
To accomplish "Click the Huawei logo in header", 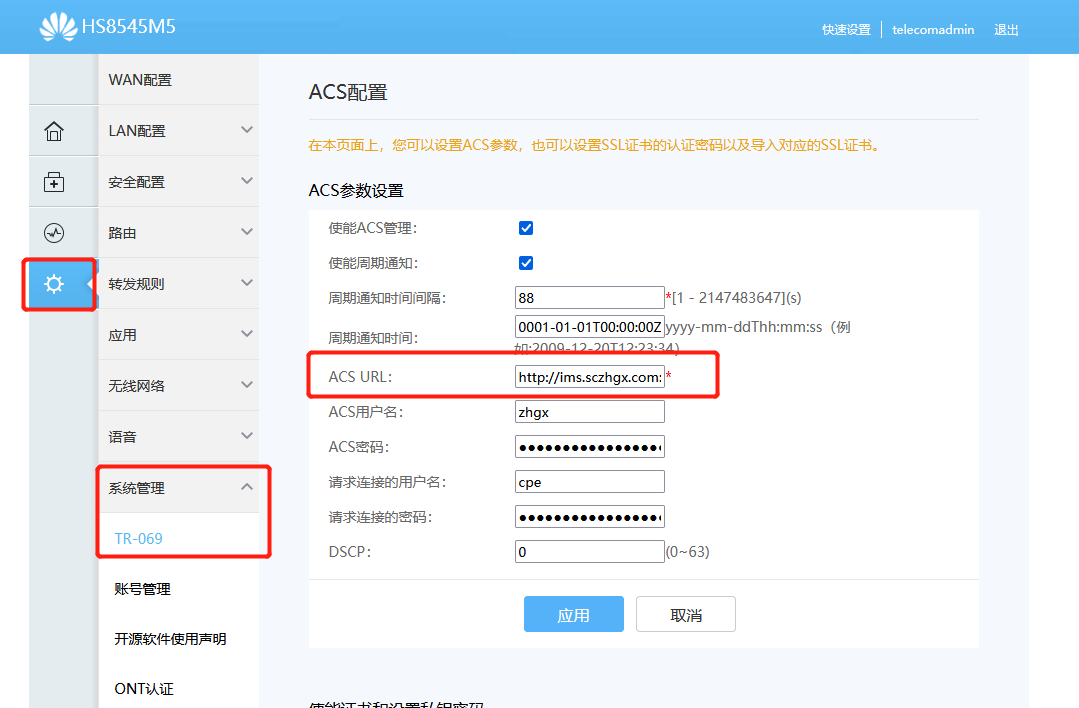I will point(58,27).
